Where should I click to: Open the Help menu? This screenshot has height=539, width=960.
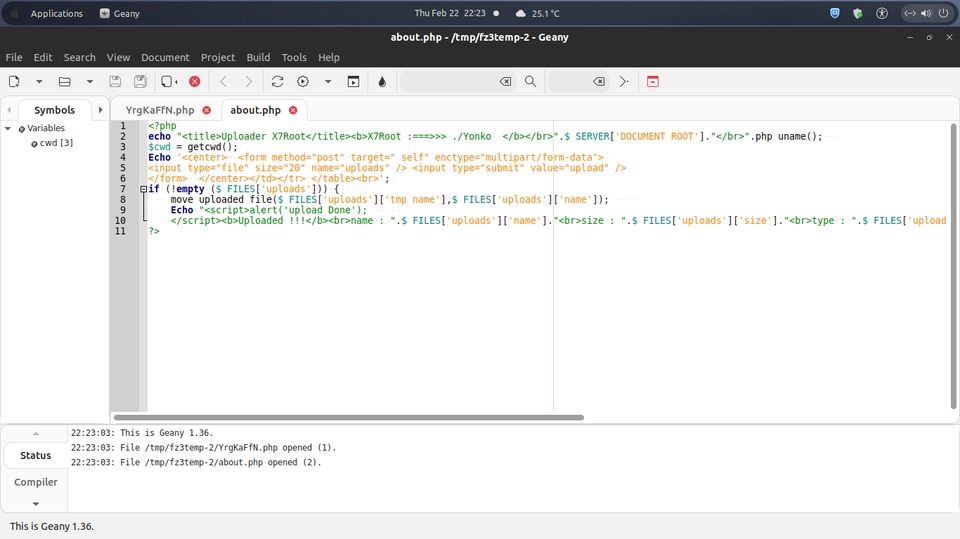[329, 57]
